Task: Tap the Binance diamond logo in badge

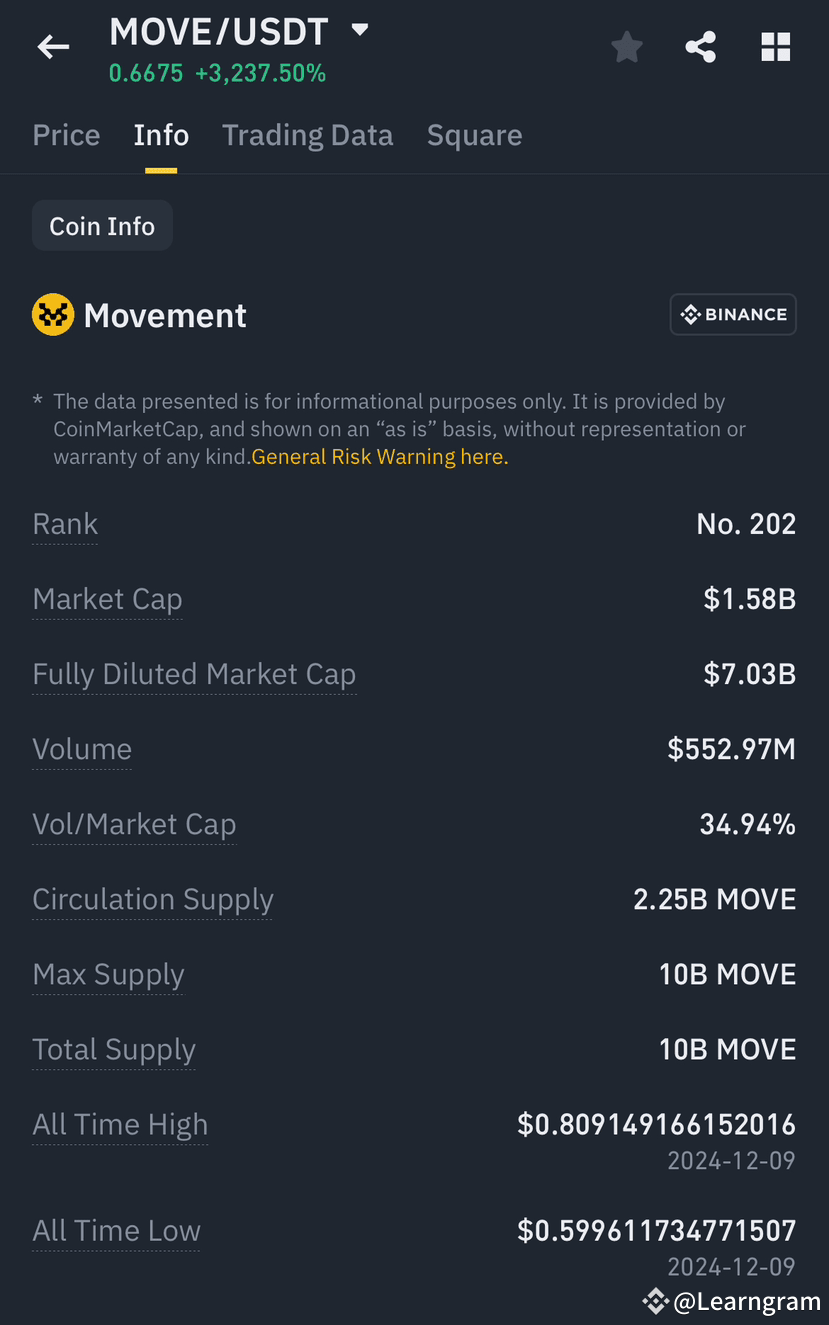Action: click(690, 314)
